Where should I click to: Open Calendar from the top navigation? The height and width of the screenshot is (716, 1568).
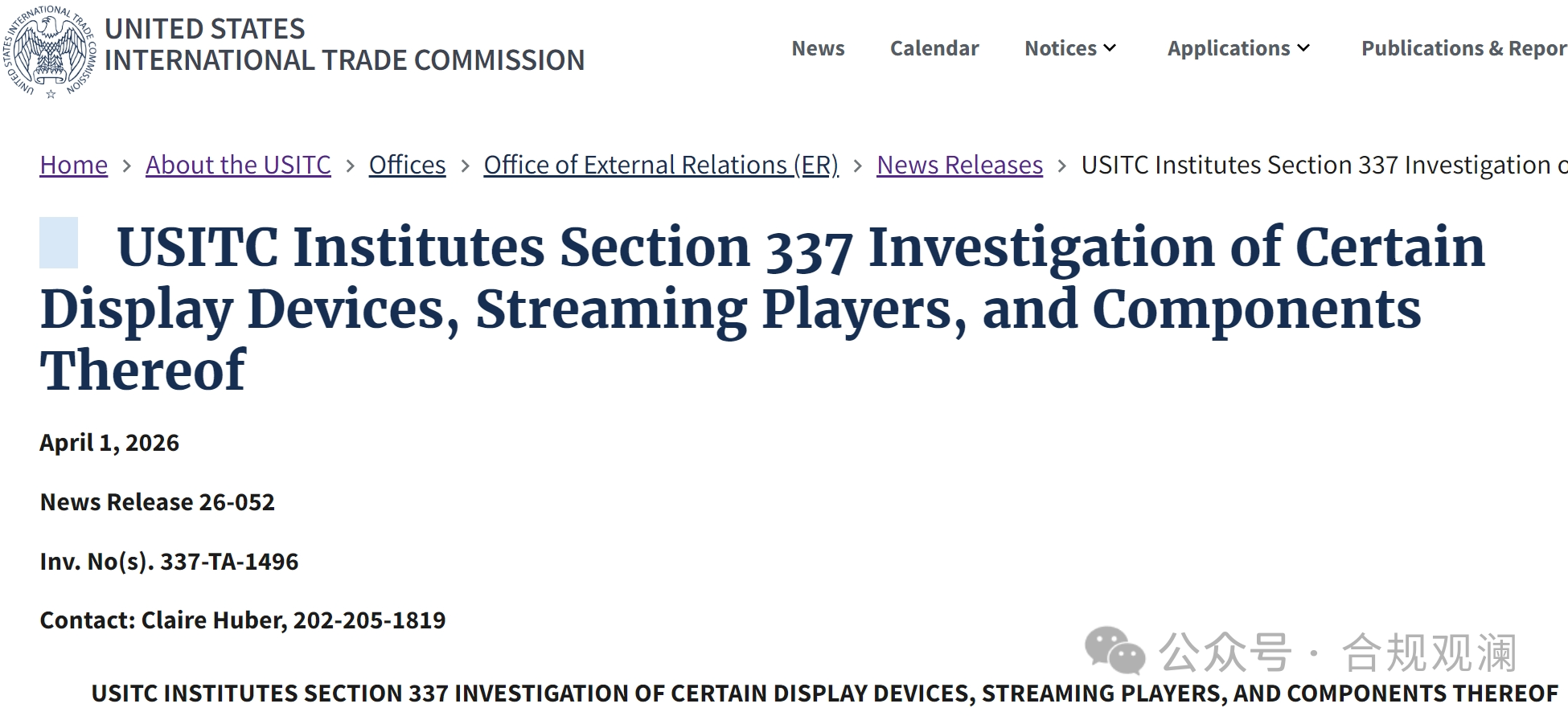pyautogui.click(x=934, y=48)
